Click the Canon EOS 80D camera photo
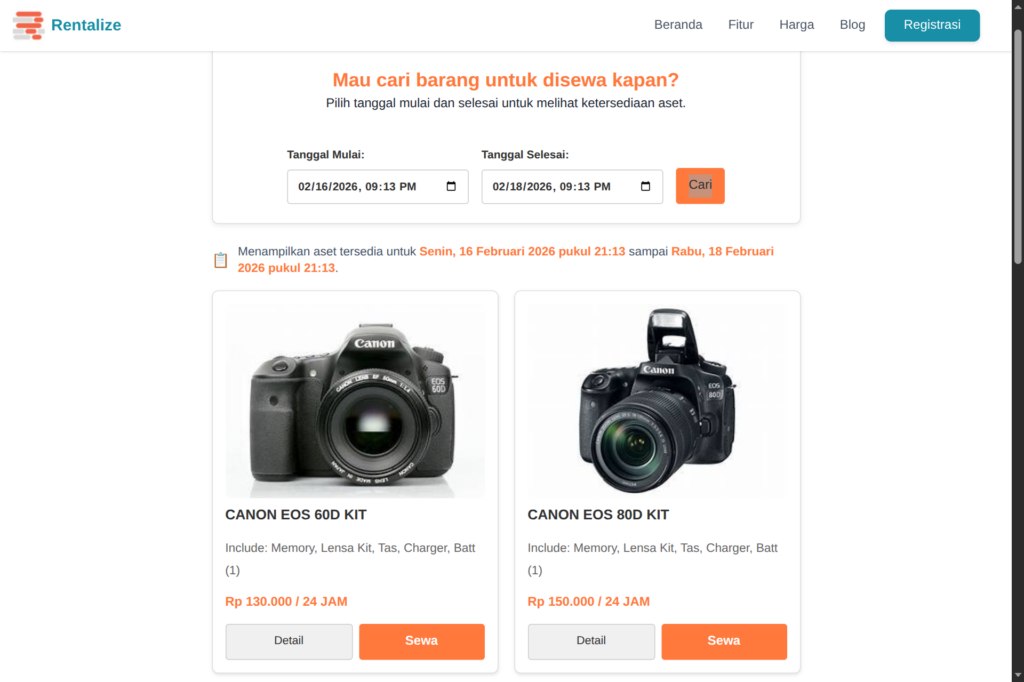This screenshot has width=1024, height=682. tap(657, 402)
